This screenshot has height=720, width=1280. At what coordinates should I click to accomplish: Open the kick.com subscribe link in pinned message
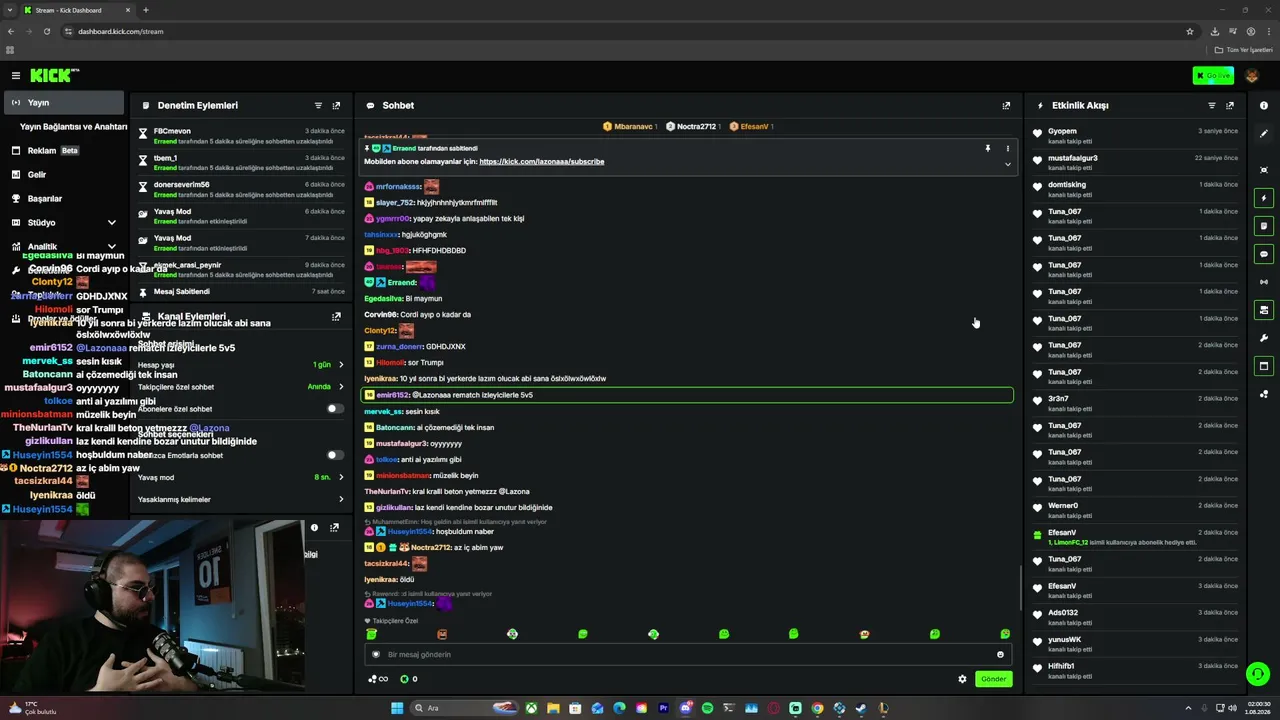[x=542, y=162]
